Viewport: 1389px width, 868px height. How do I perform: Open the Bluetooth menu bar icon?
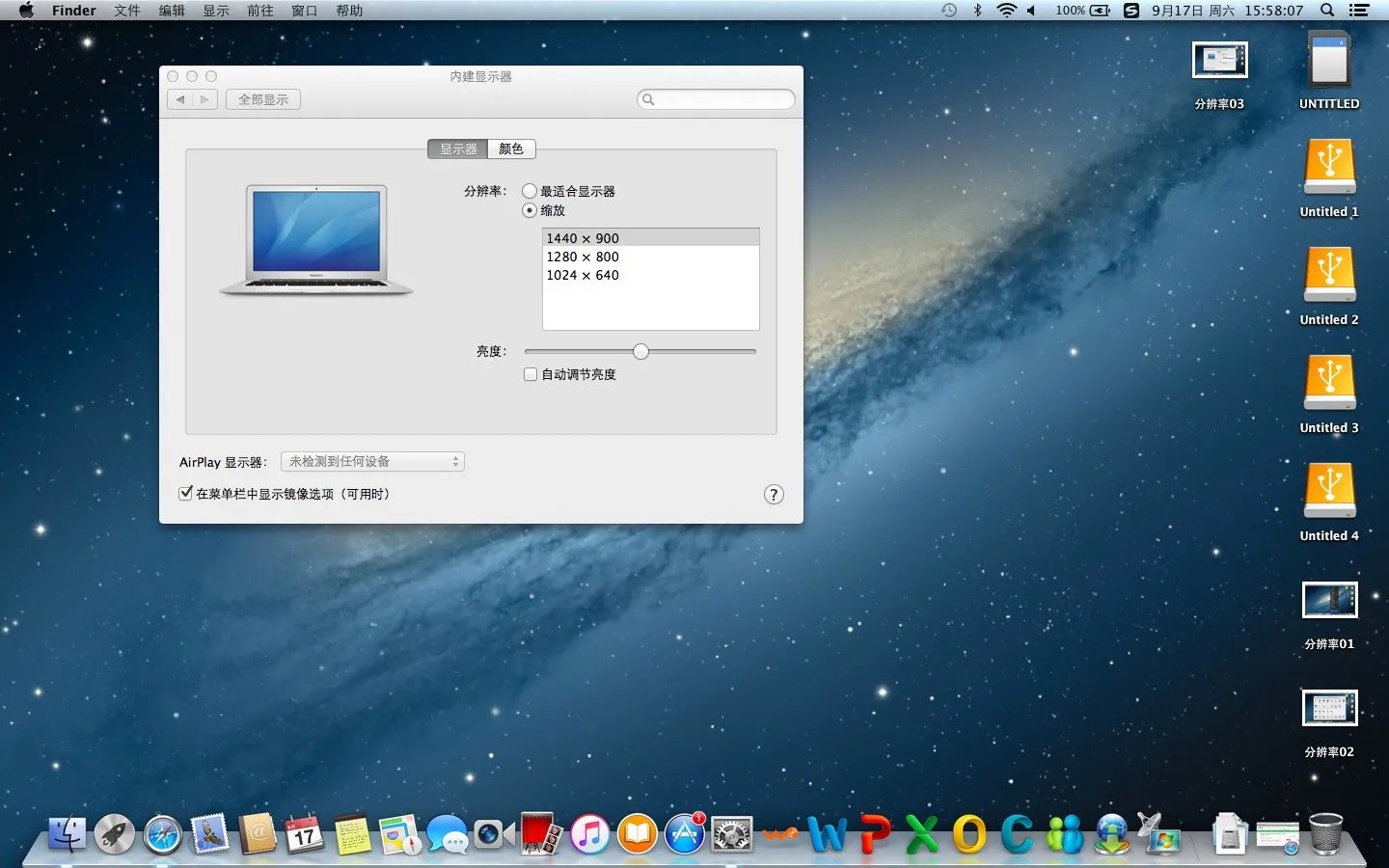tap(977, 11)
